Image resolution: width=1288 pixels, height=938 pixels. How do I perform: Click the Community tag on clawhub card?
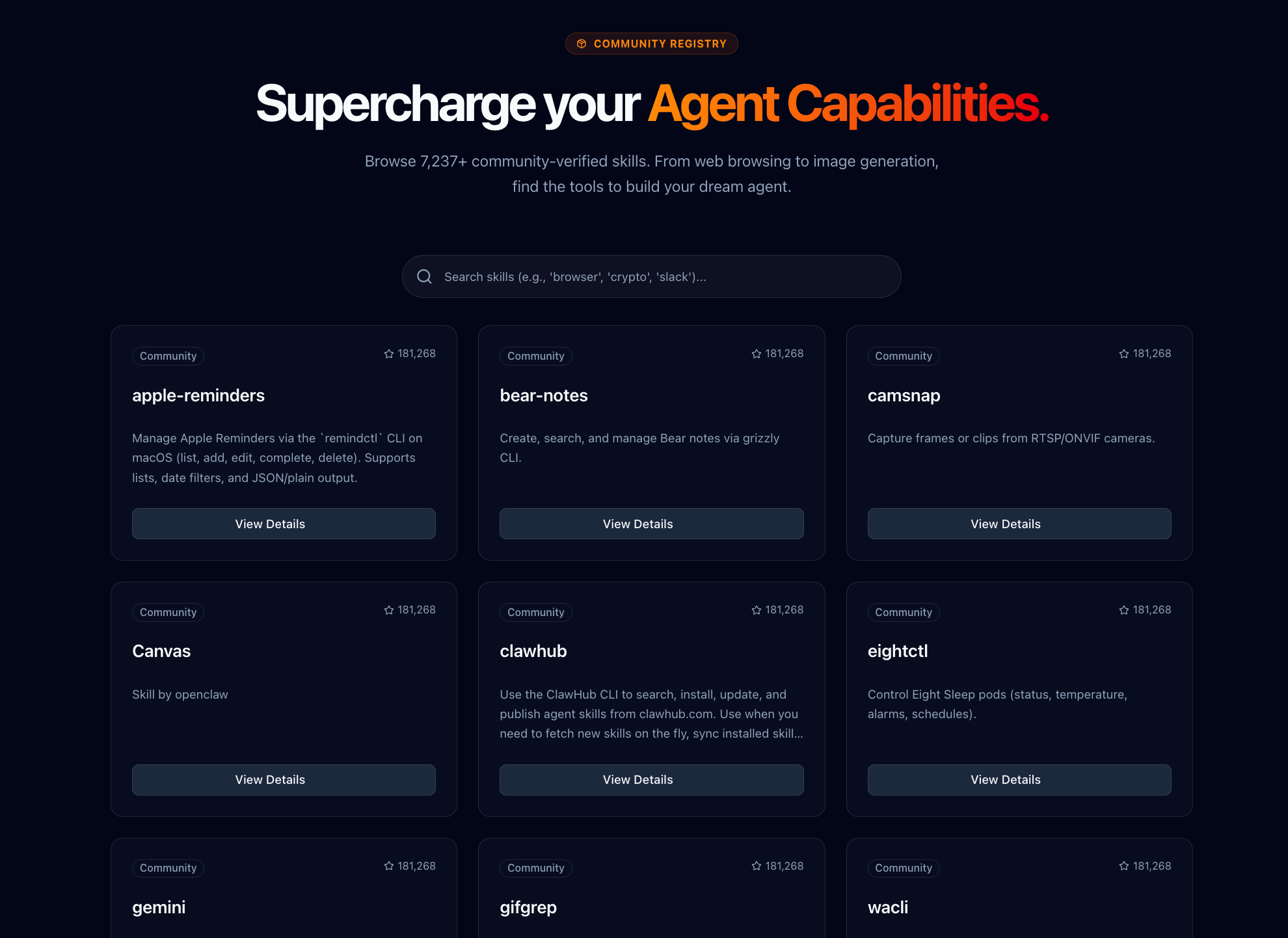pos(535,612)
